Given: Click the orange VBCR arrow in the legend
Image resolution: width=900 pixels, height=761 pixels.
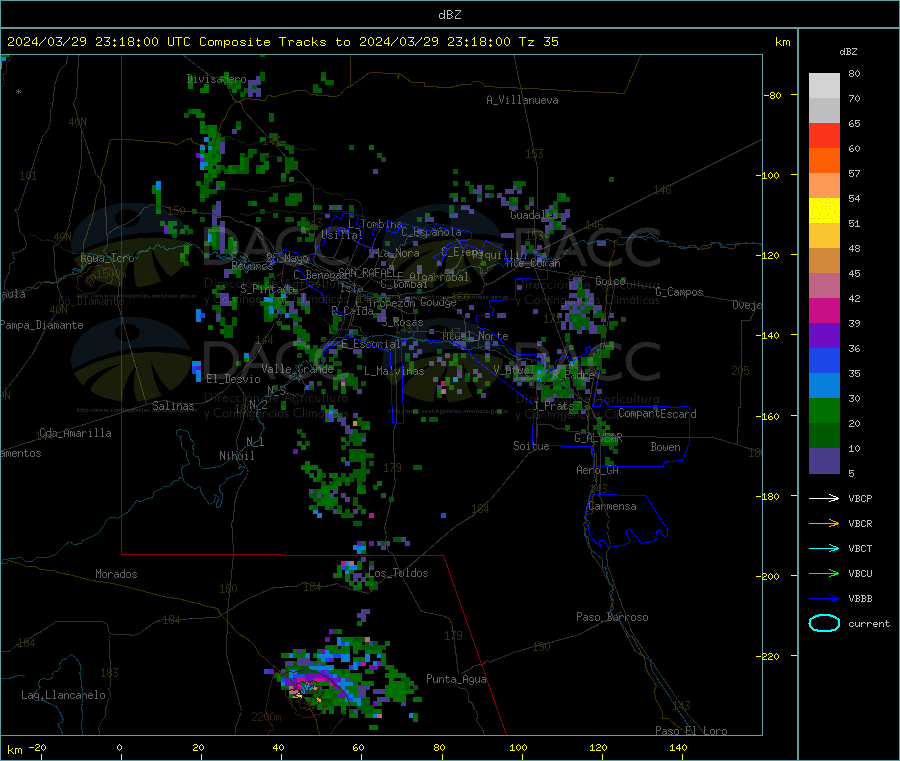Looking at the screenshot, I should point(824,523).
